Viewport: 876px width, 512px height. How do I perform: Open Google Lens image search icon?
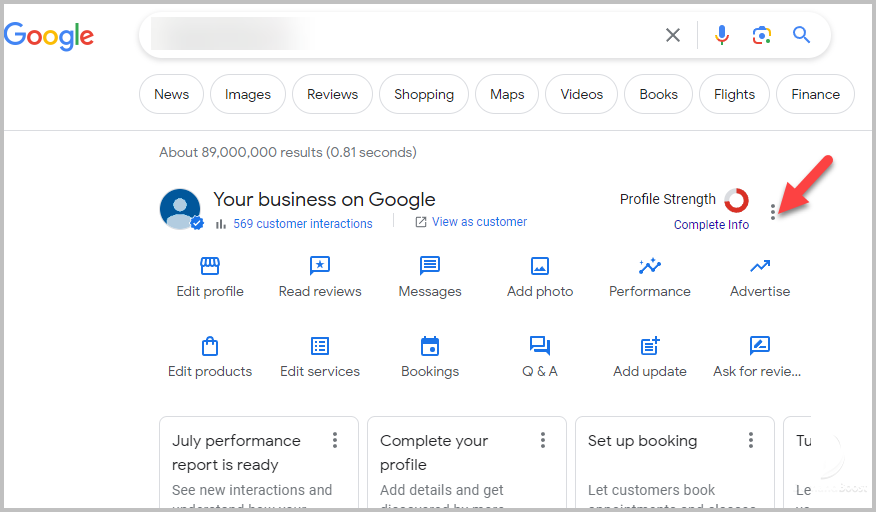(x=762, y=36)
